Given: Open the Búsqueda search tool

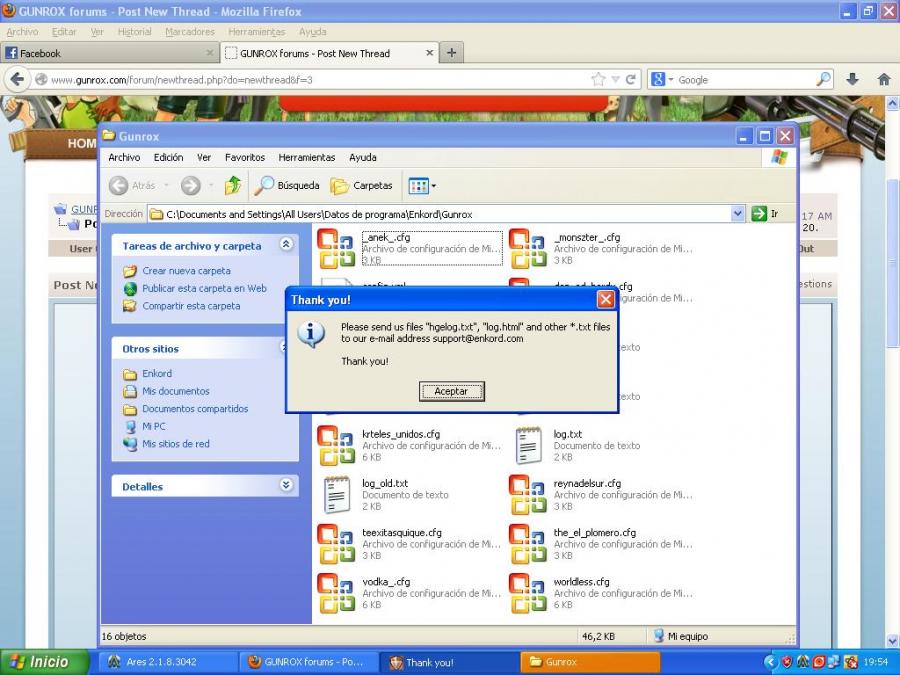Looking at the screenshot, I should (x=287, y=185).
